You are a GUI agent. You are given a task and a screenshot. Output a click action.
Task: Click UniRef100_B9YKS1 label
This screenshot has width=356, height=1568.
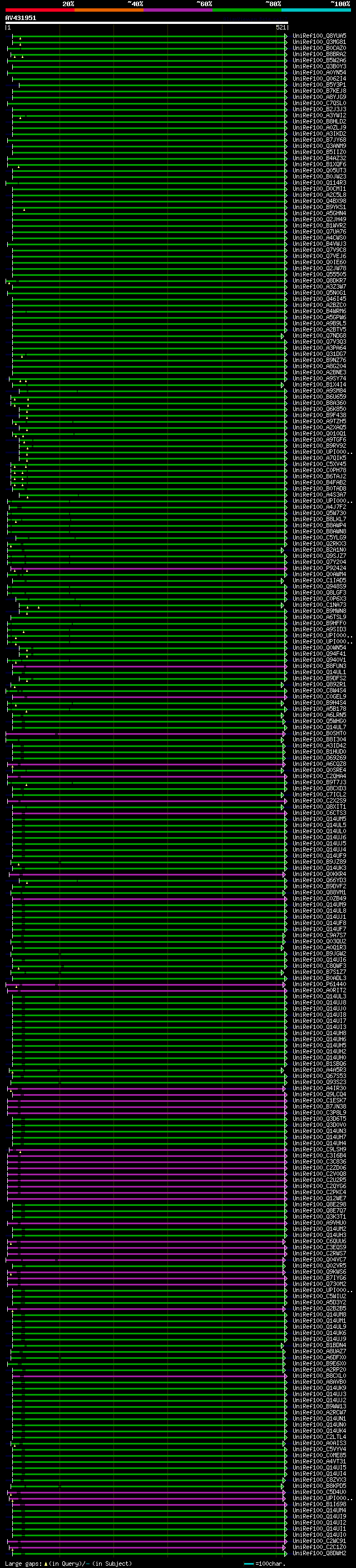point(319,207)
